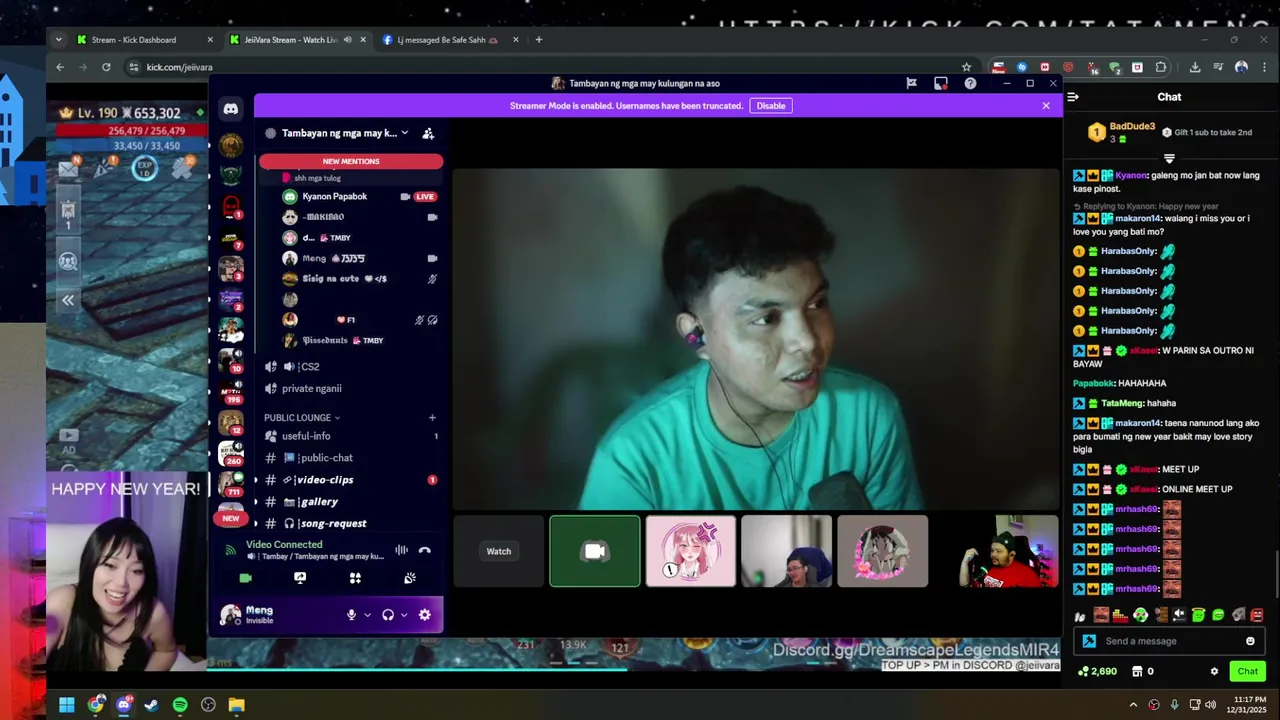Collapse the PUBLIC LOUNGE category
1280x720 pixels.
tap(301, 417)
